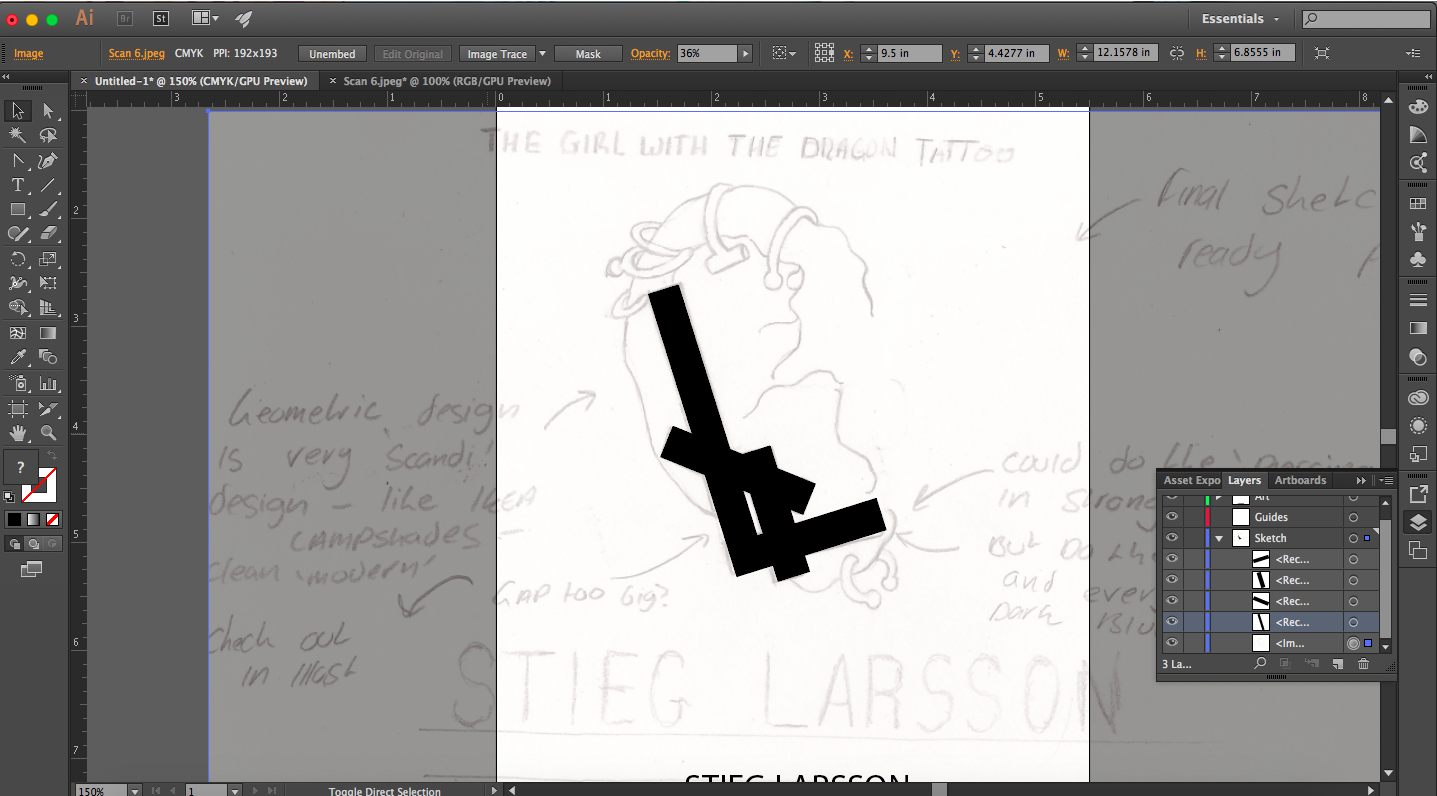Open the Artboards tab
Image resolution: width=1437 pixels, height=796 pixels.
(1300, 481)
